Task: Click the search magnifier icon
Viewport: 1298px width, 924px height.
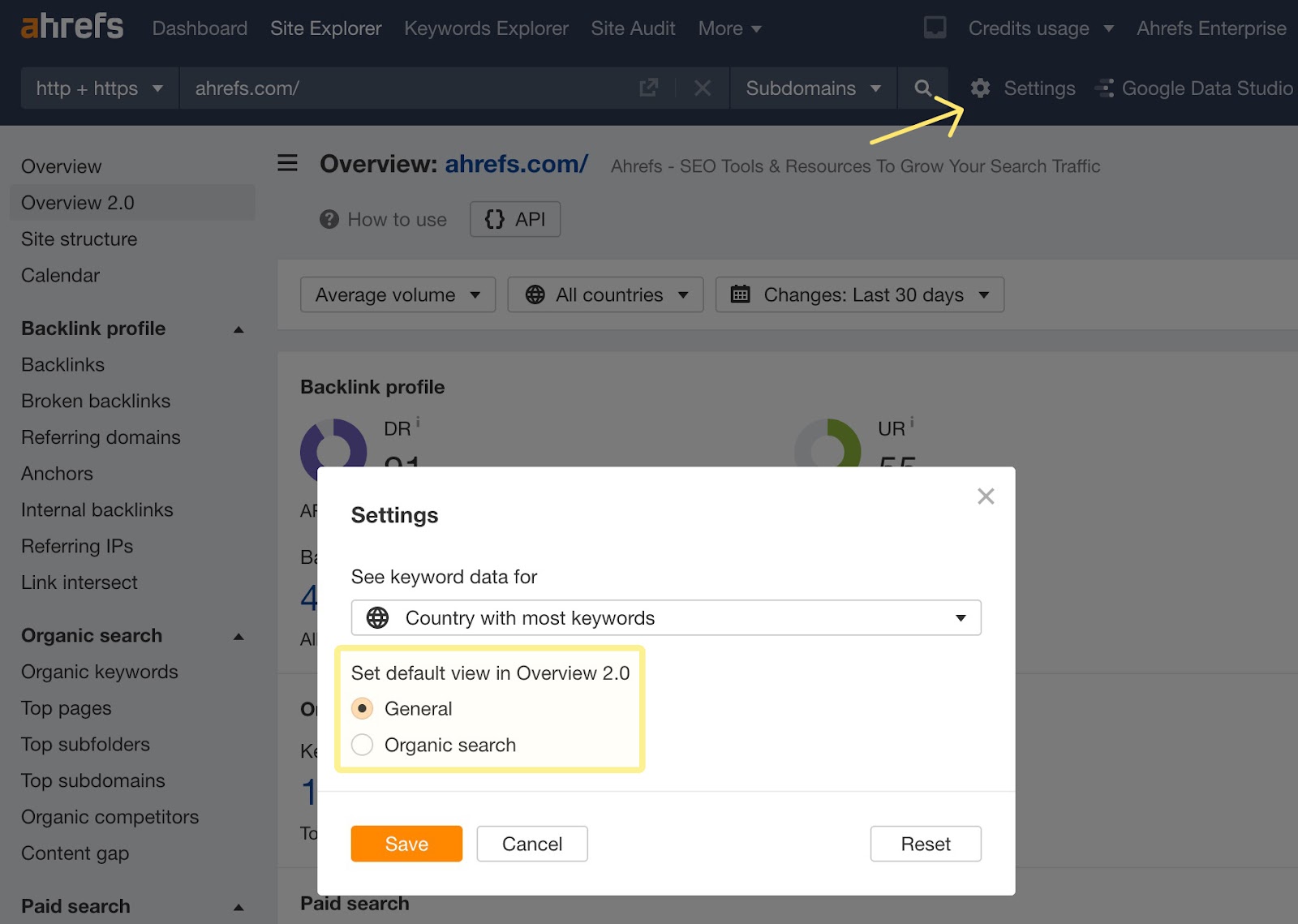Action: (x=922, y=88)
